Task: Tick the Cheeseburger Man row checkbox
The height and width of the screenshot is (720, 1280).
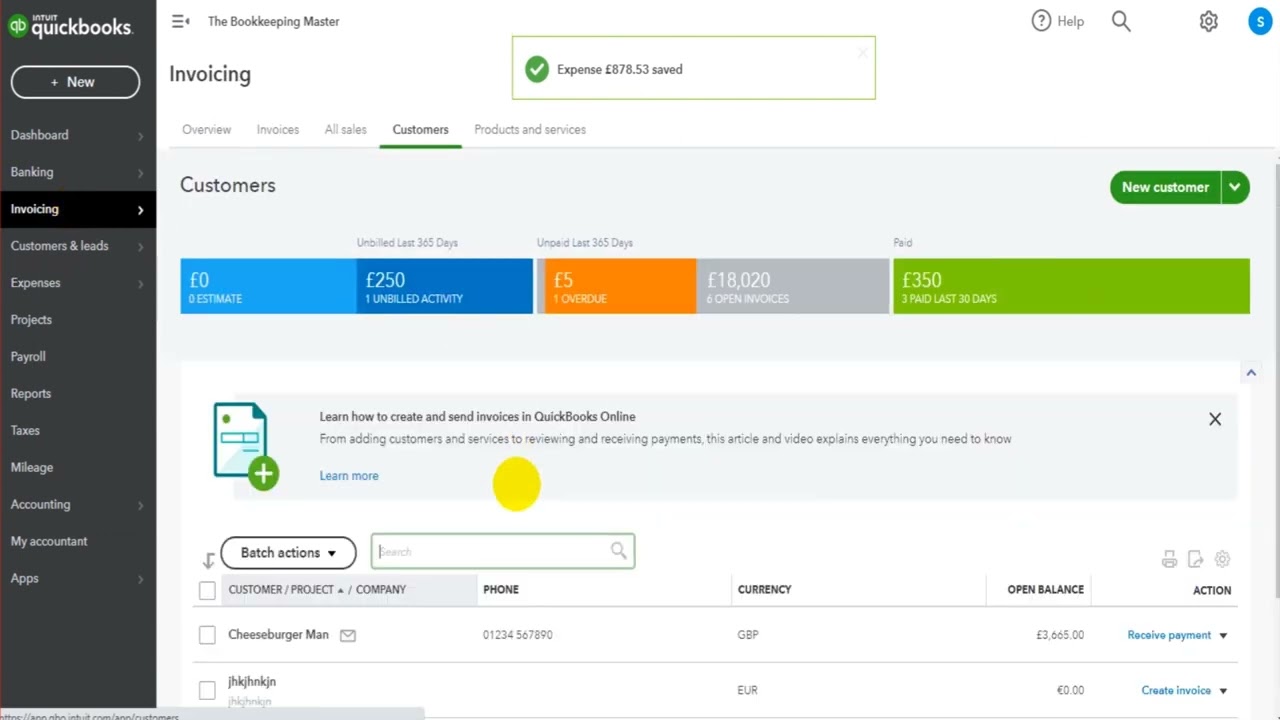Action: pos(207,635)
